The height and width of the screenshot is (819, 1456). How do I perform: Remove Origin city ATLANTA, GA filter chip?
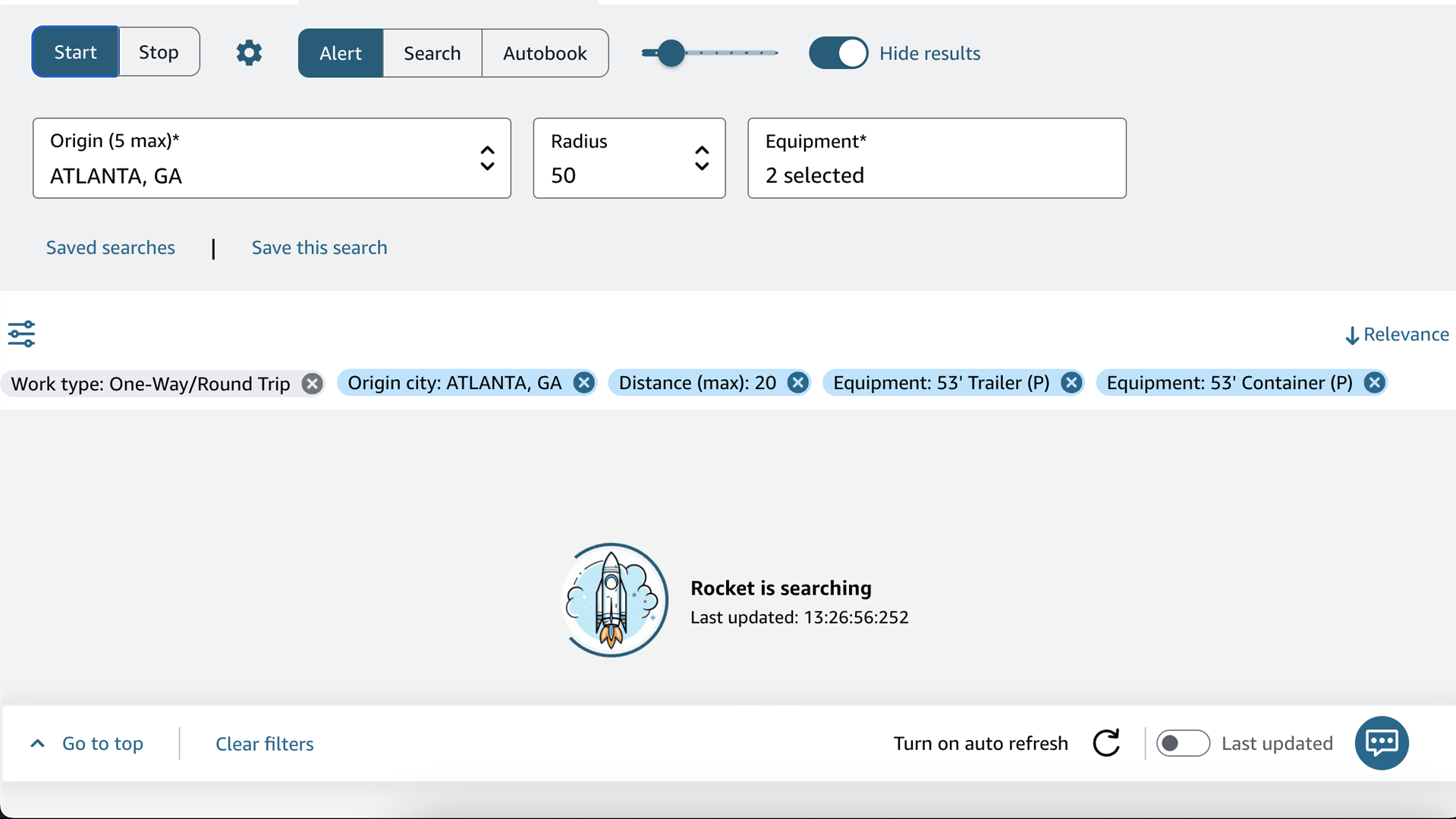pyautogui.click(x=583, y=383)
